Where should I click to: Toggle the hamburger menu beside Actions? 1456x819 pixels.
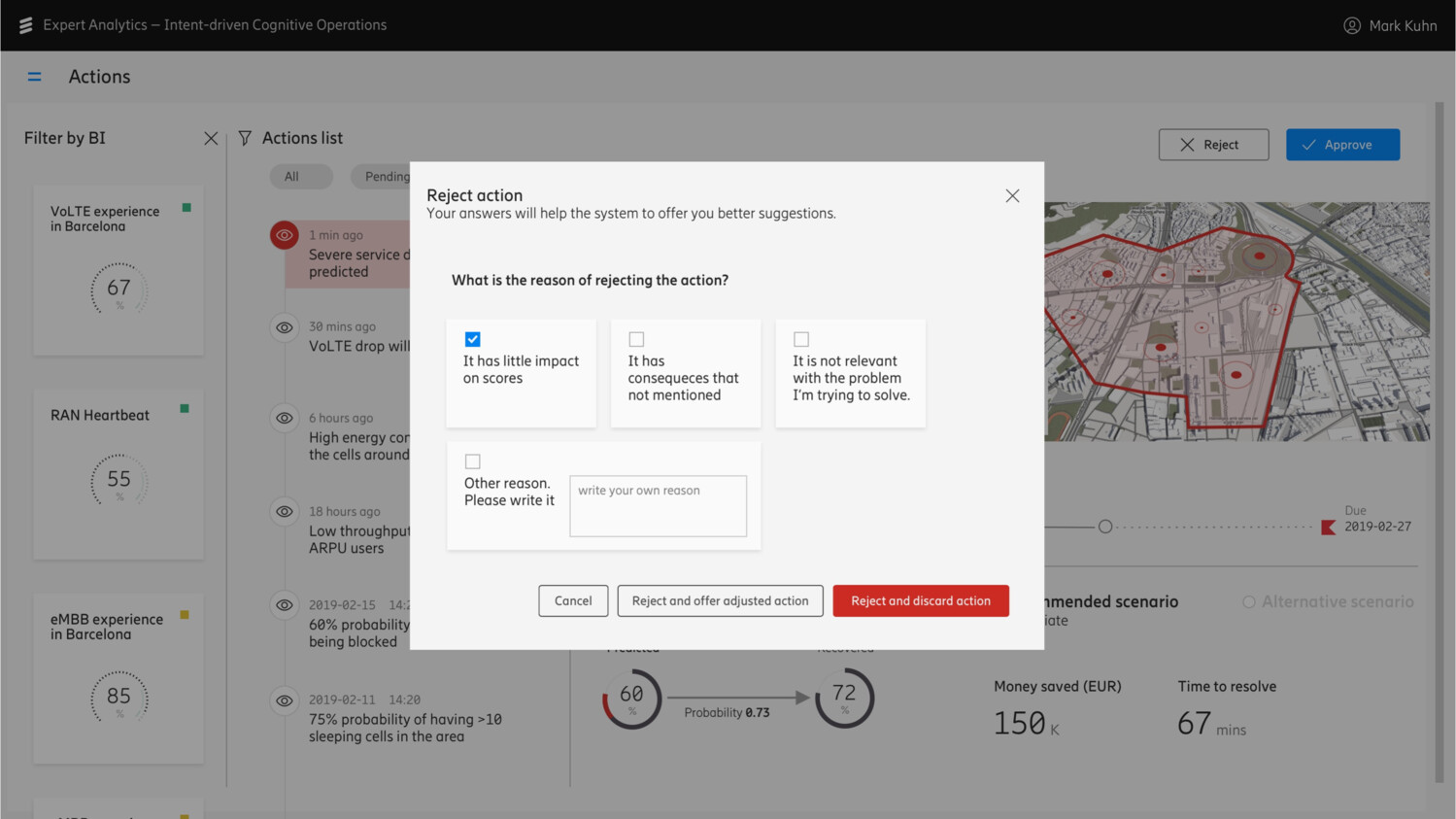[35, 77]
